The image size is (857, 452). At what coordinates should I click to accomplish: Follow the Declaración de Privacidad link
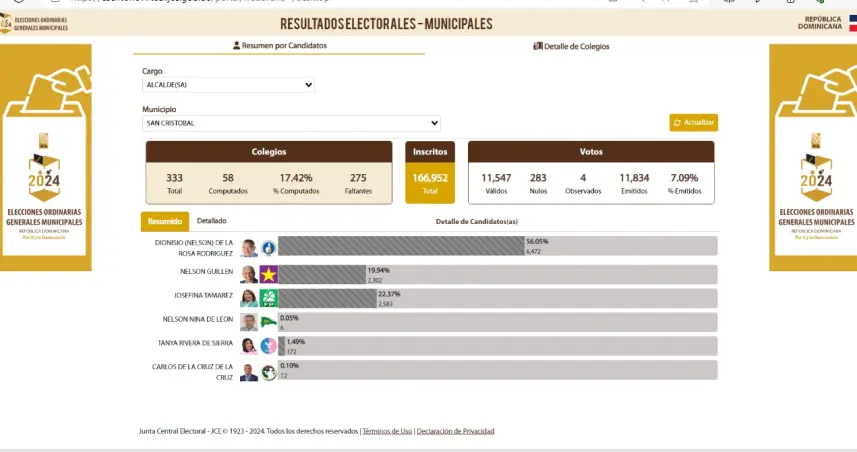pyautogui.click(x=455, y=431)
